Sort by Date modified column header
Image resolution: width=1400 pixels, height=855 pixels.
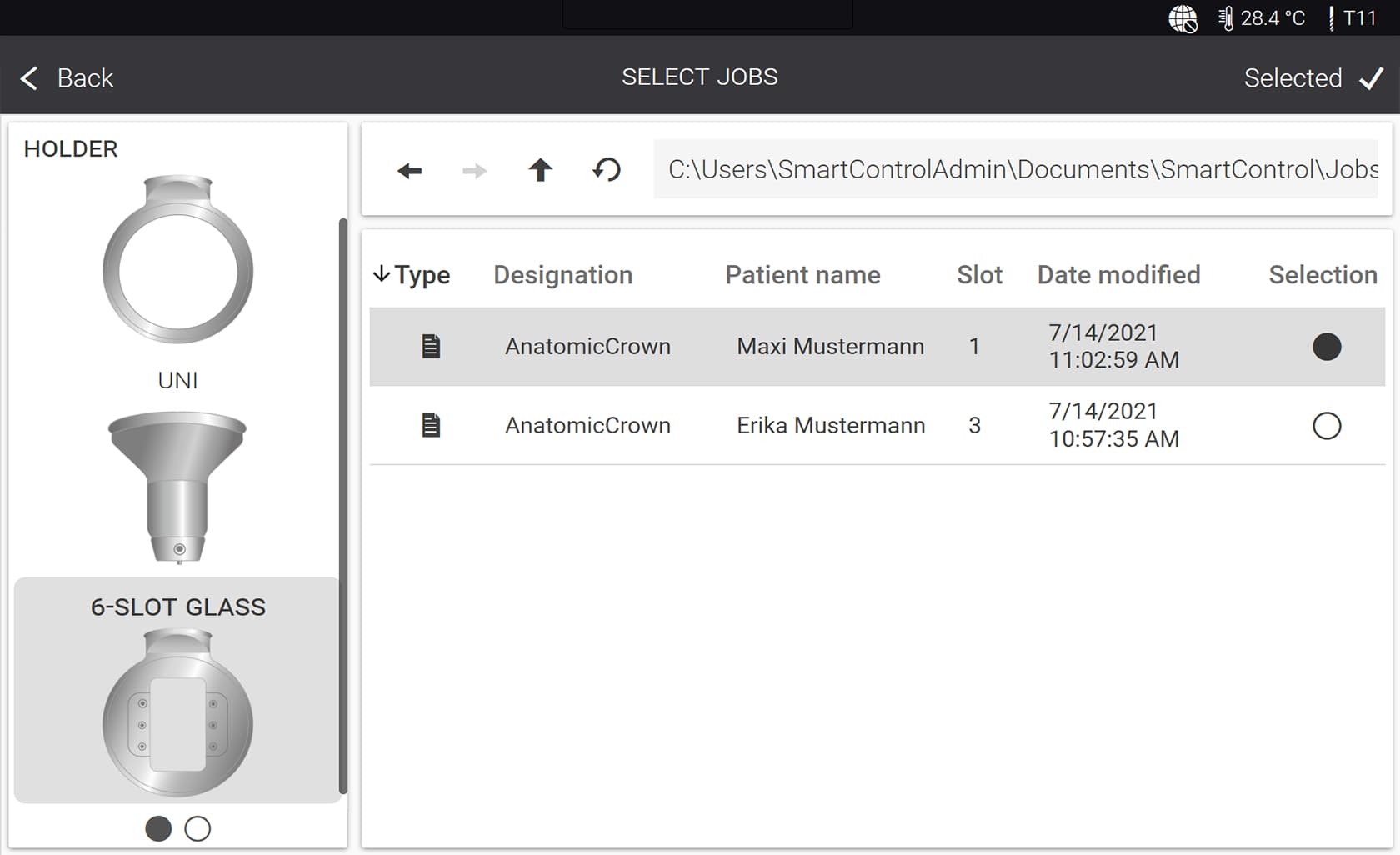tap(1117, 275)
